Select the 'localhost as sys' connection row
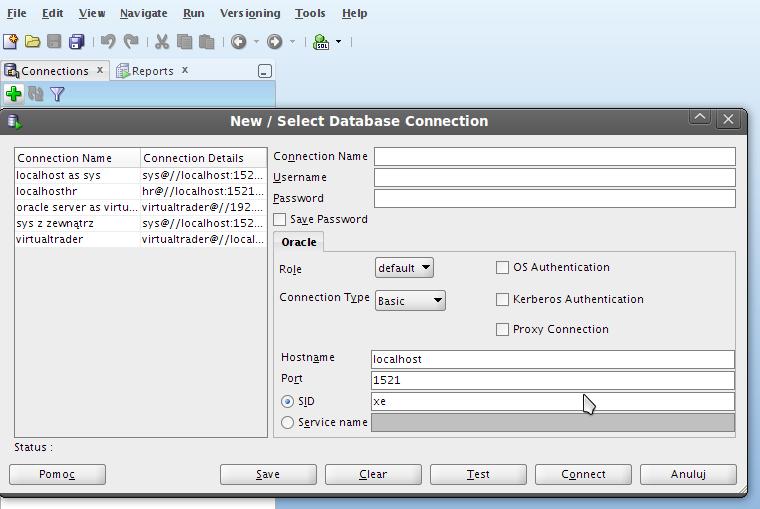This screenshot has width=760, height=509. (141, 175)
